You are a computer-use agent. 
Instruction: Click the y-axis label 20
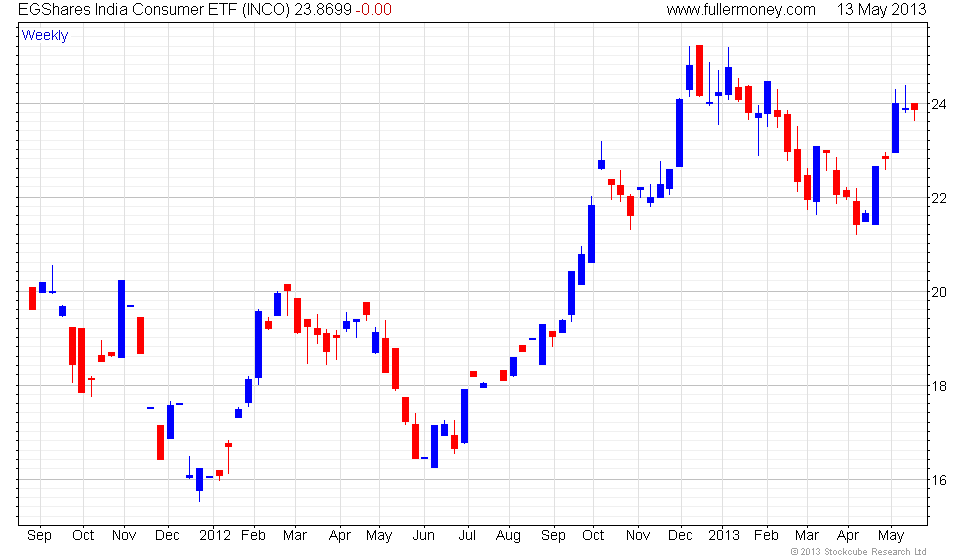[939, 292]
